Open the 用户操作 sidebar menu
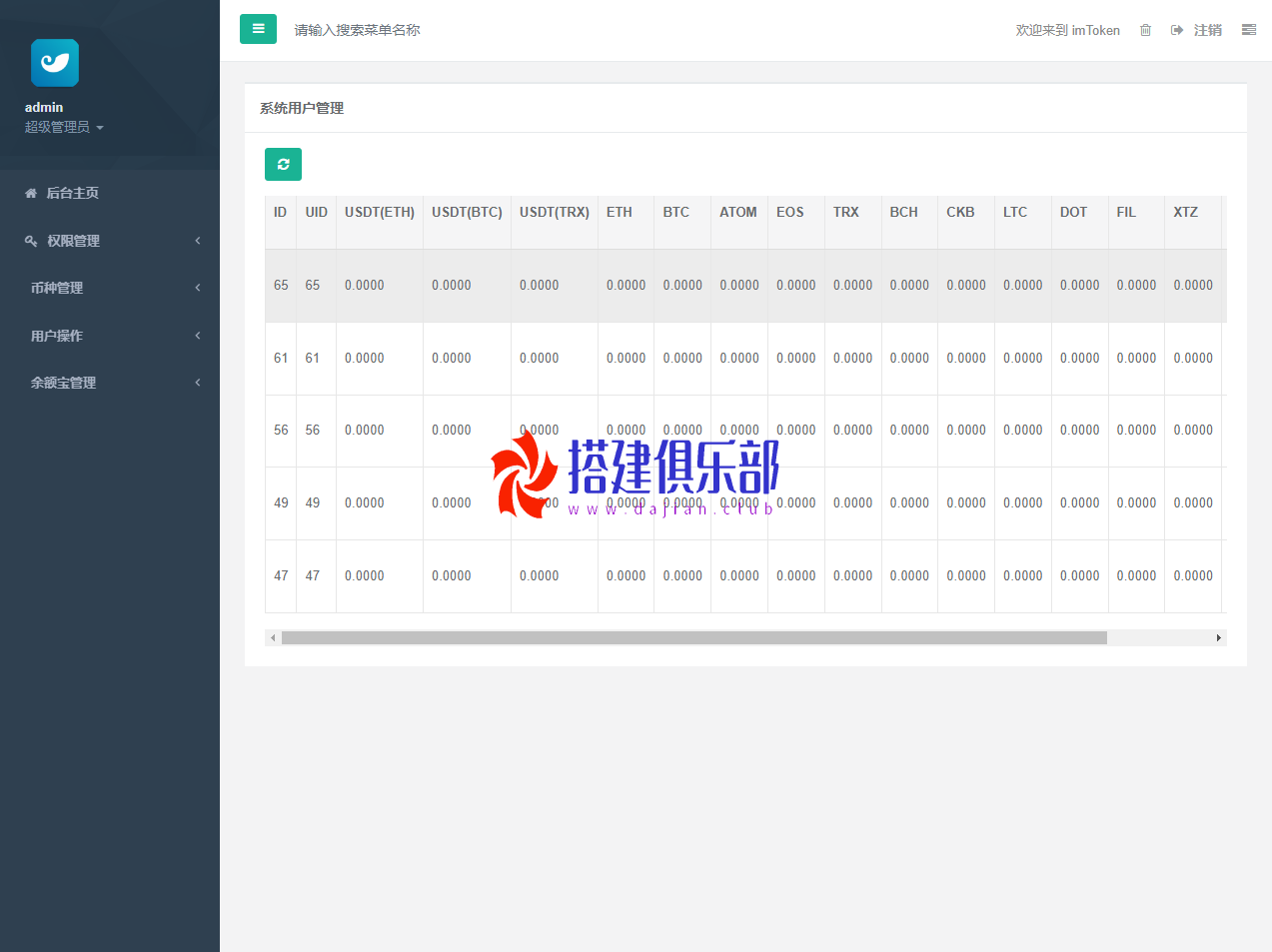 (x=57, y=336)
